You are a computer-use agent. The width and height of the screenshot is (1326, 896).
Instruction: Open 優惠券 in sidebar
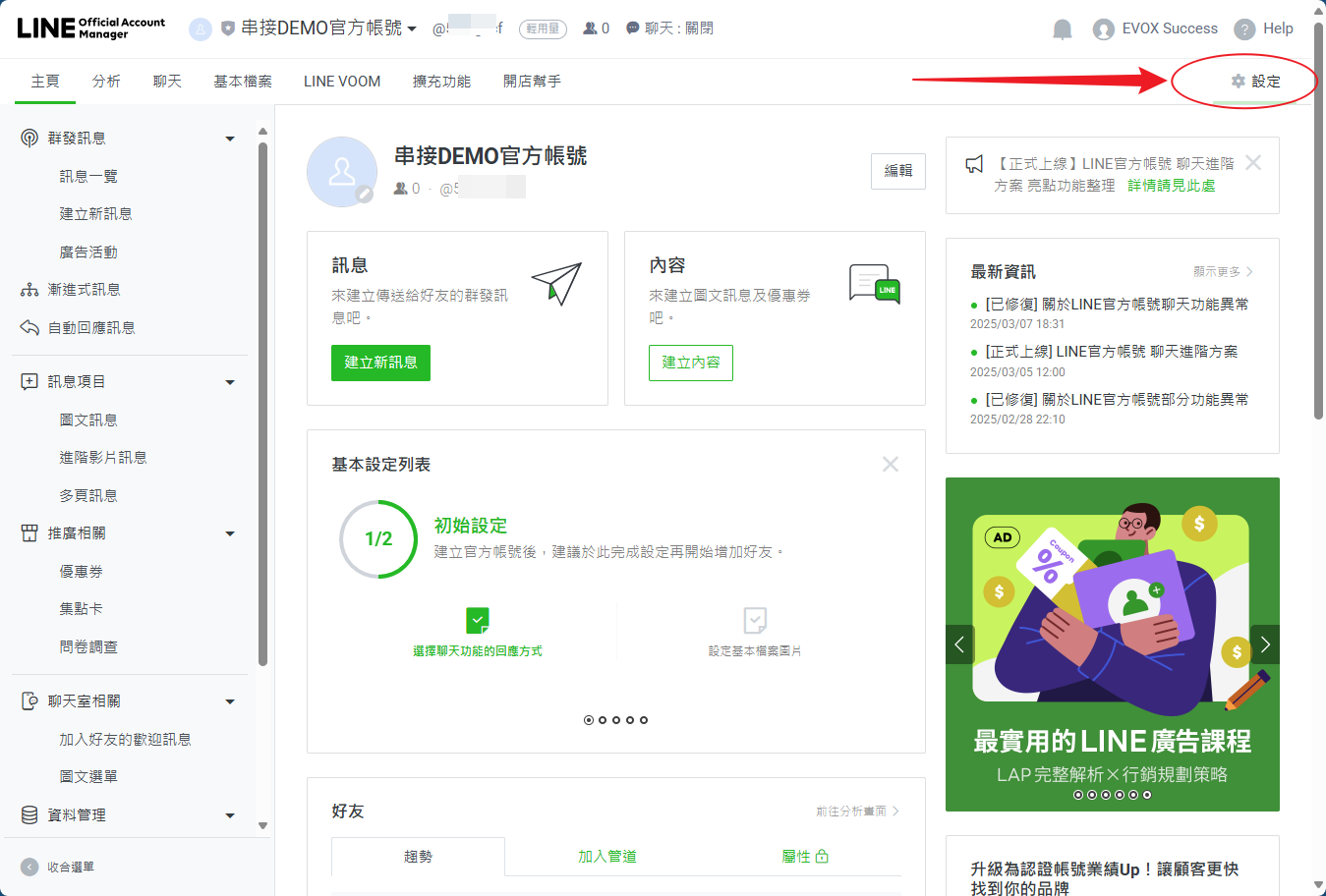tap(81, 572)
